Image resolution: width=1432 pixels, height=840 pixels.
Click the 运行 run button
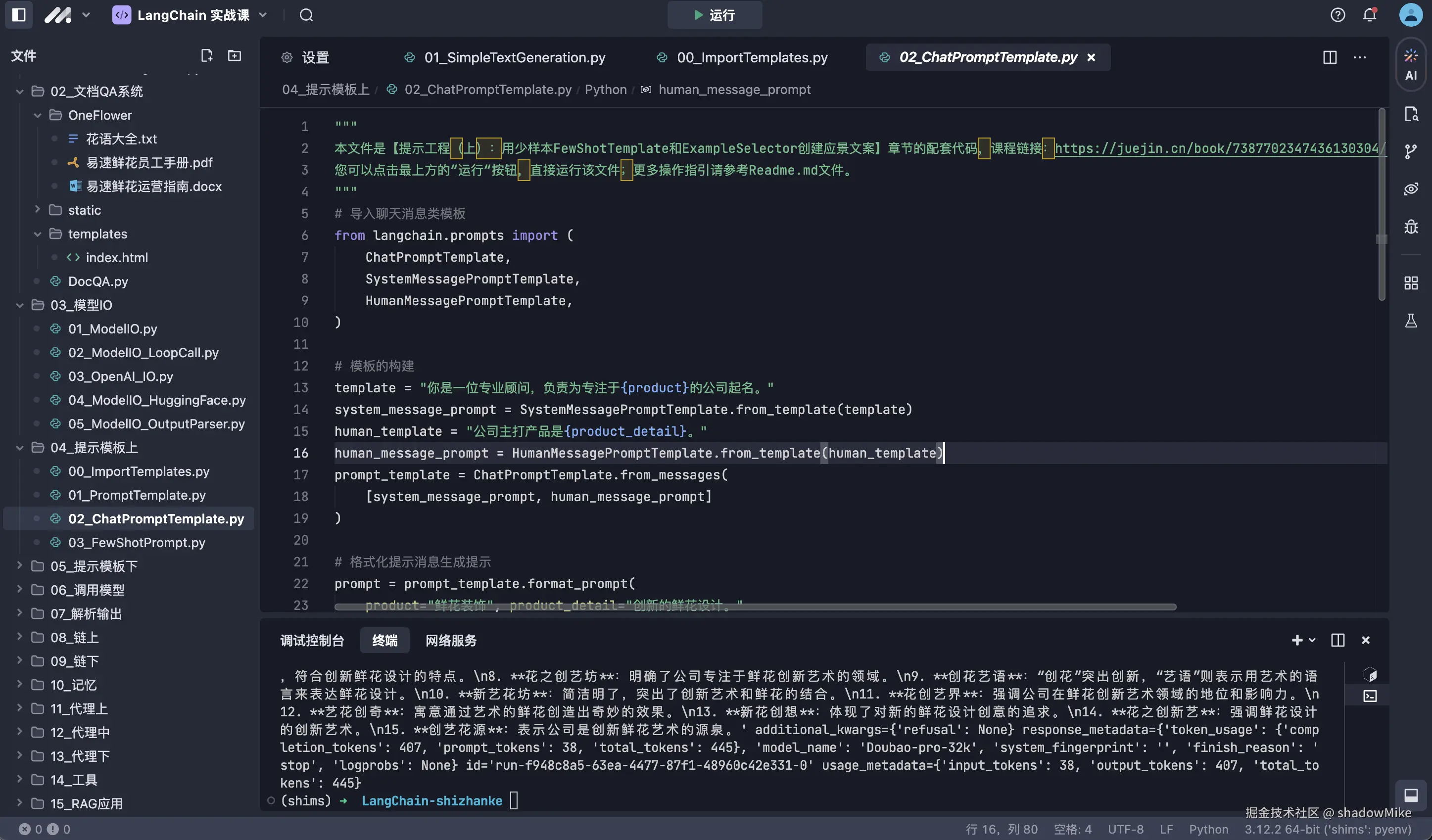(715, 15)
